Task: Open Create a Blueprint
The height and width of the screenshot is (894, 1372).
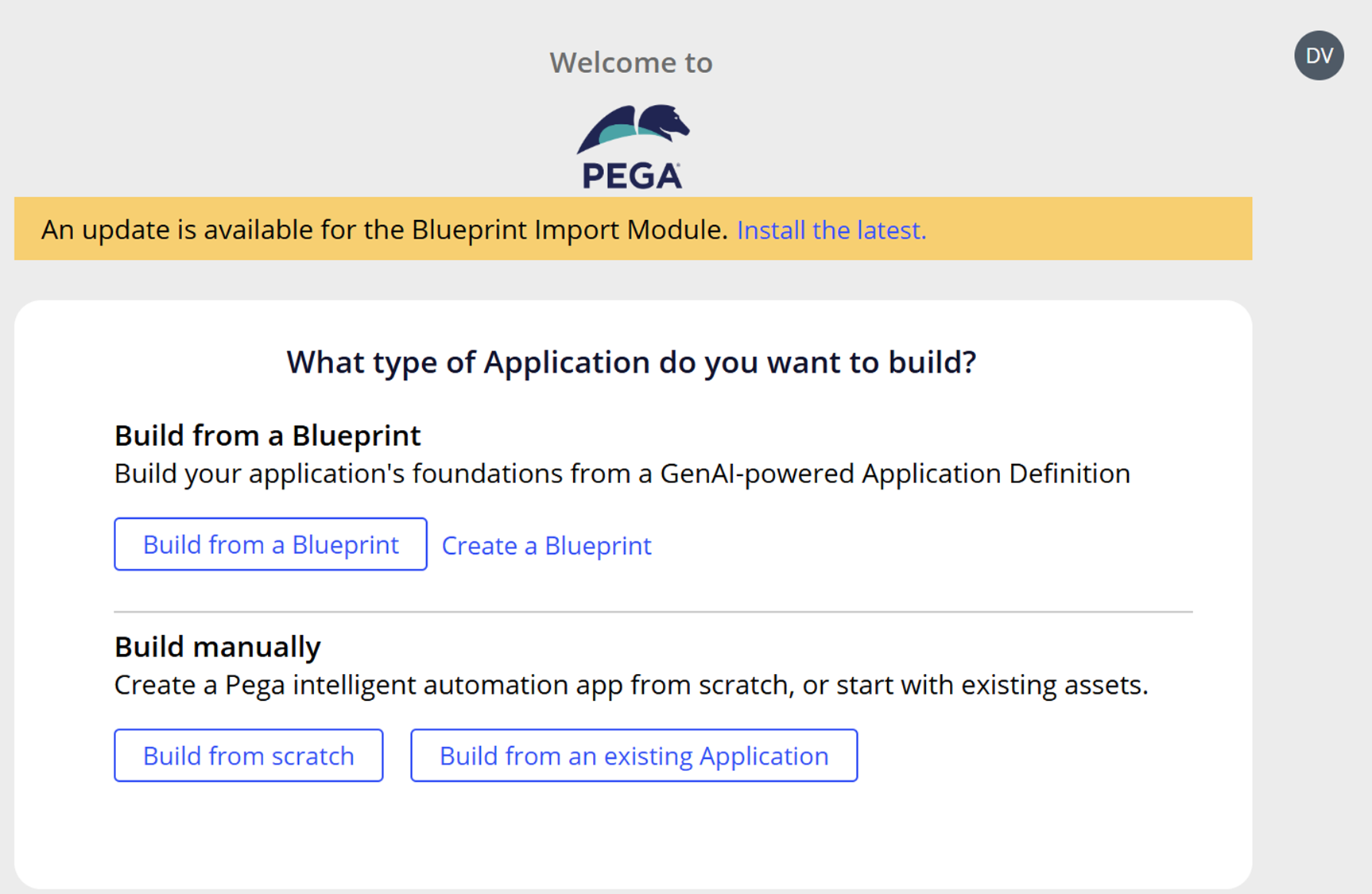Action: click(546, 545)
